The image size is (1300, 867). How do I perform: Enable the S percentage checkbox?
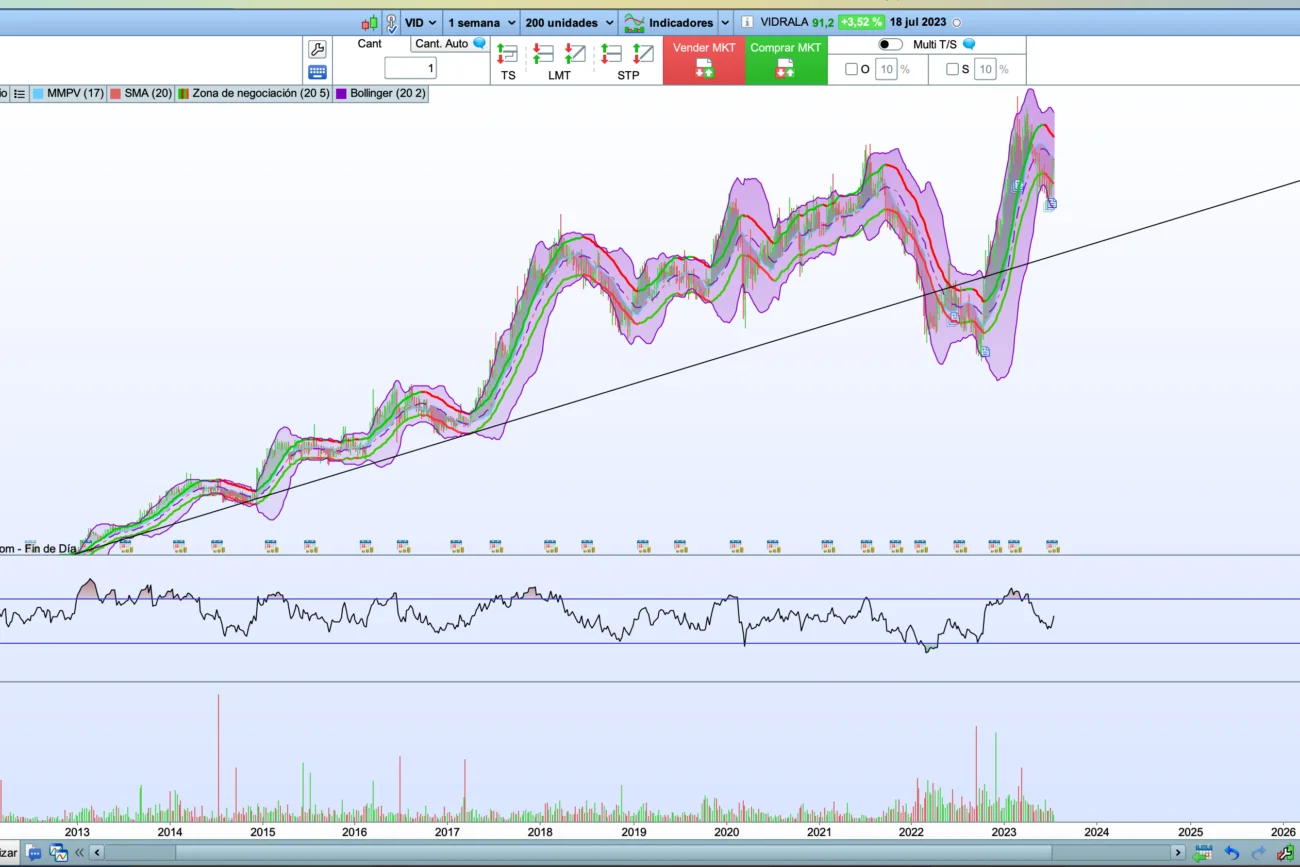[x=952, y=69]
